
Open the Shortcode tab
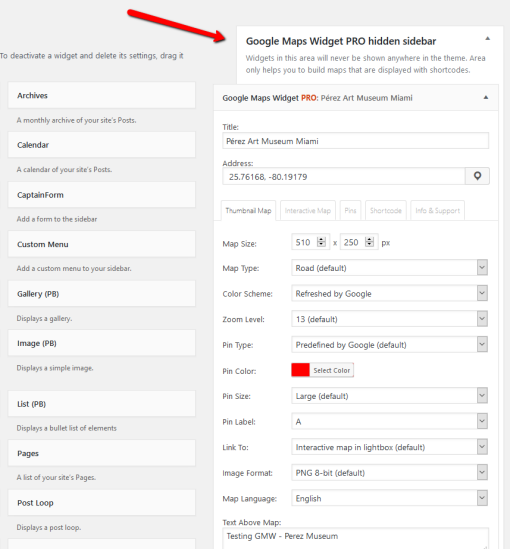[x=386, y=210]
